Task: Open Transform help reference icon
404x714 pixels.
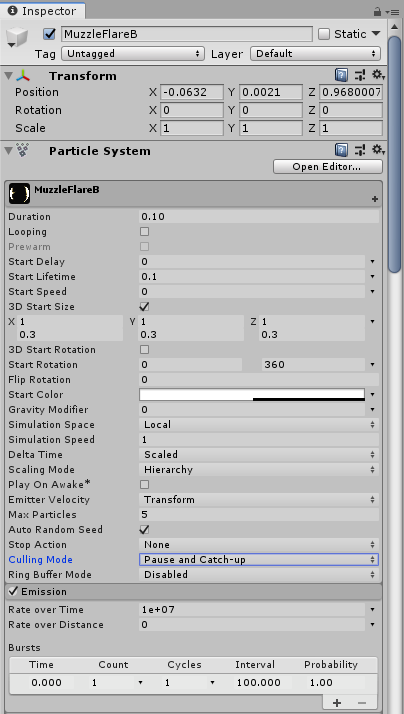Action: click(x=342, y=75)
